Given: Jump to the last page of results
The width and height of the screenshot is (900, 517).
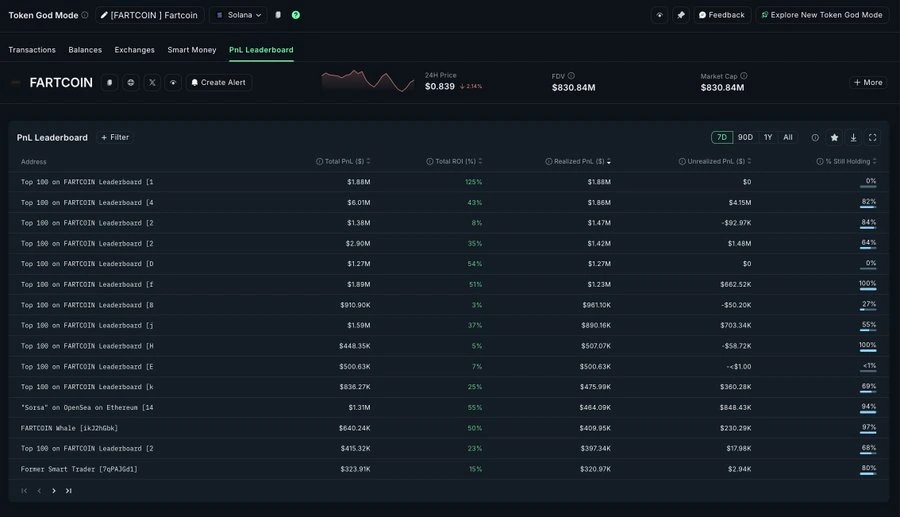Looking at the screenshot, I should pyautogui.click(x=68, y=491).
